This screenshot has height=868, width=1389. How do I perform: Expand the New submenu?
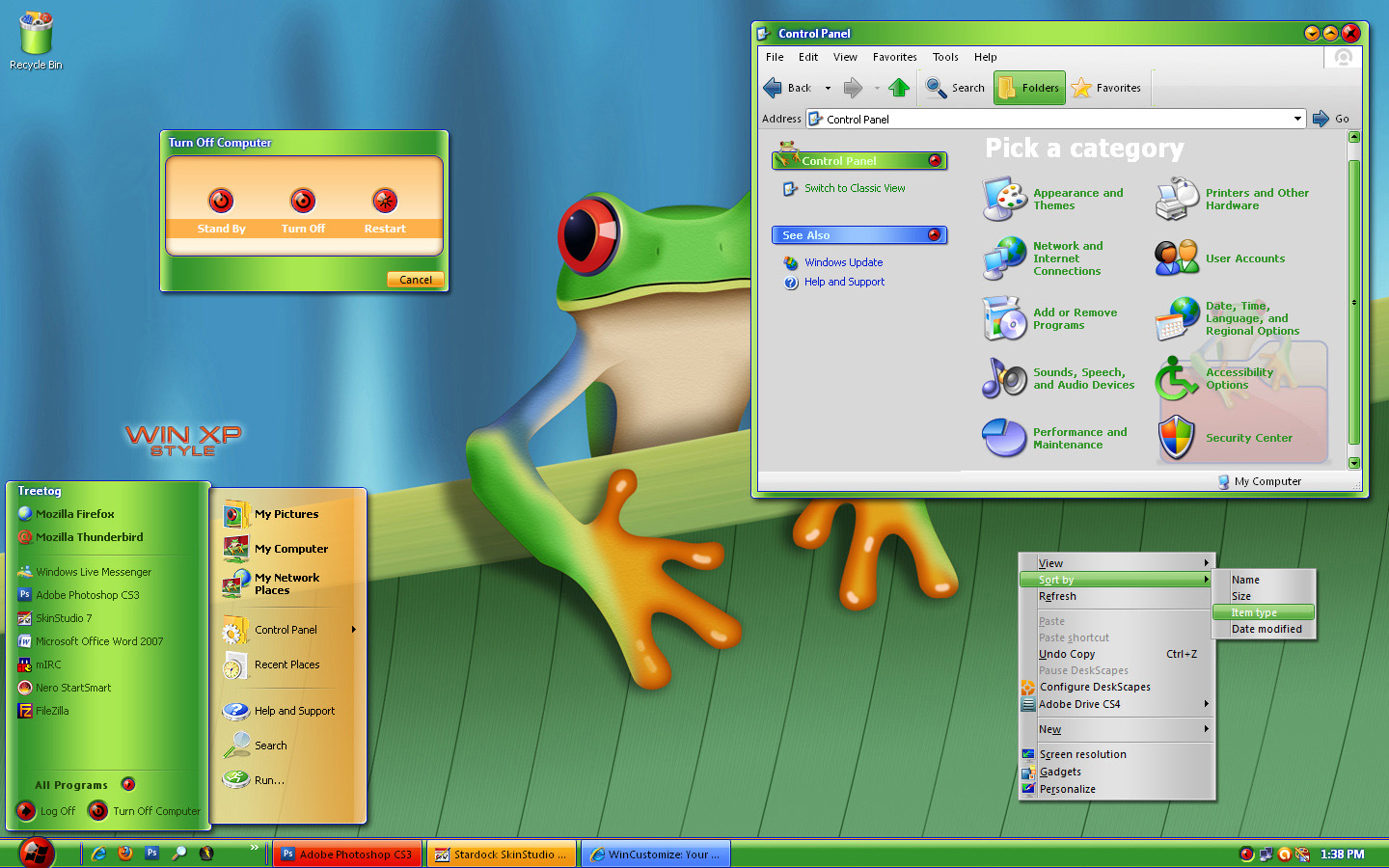click(x=1116, y=729)
